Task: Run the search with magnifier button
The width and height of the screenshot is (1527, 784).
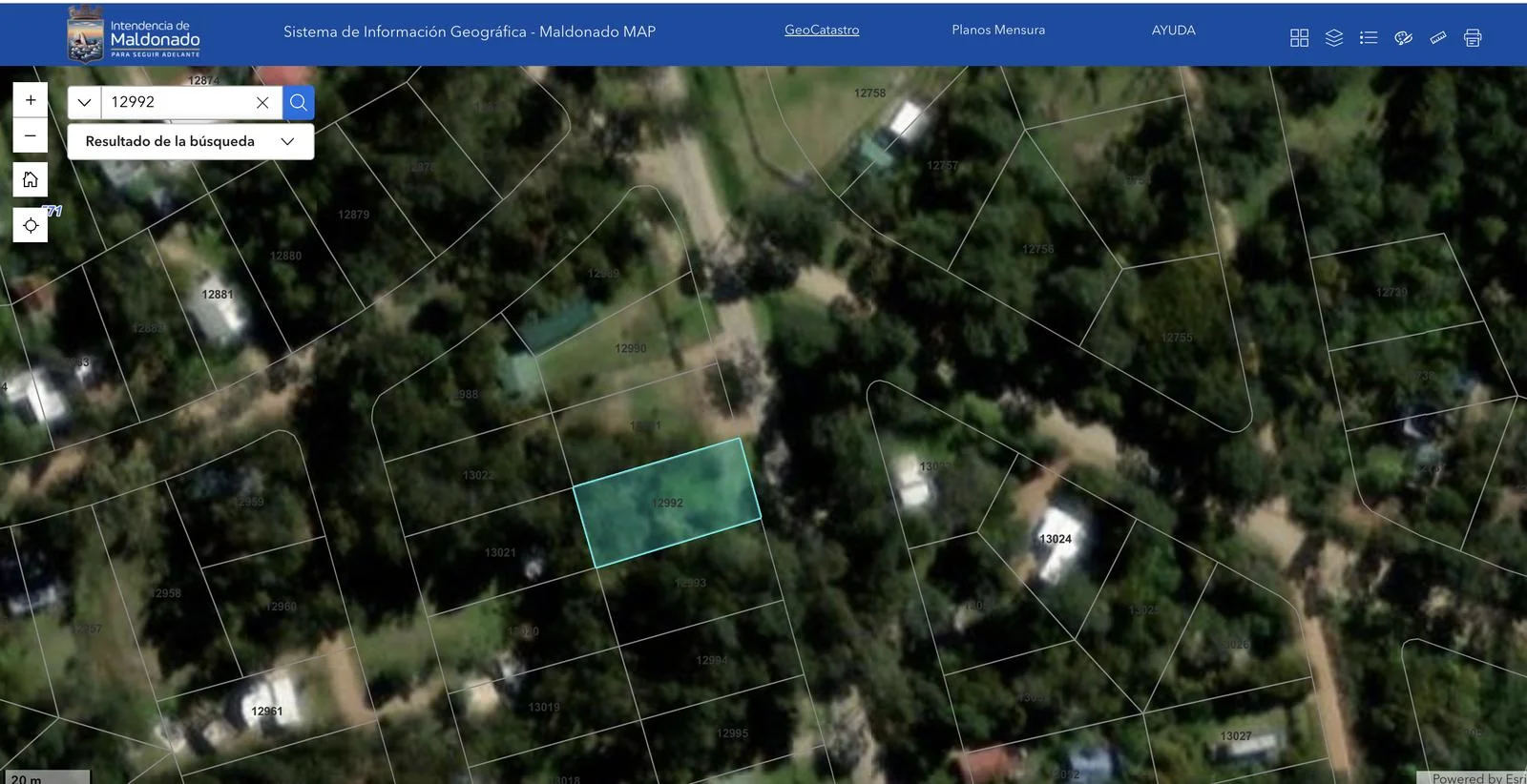Action: point(299,102)
